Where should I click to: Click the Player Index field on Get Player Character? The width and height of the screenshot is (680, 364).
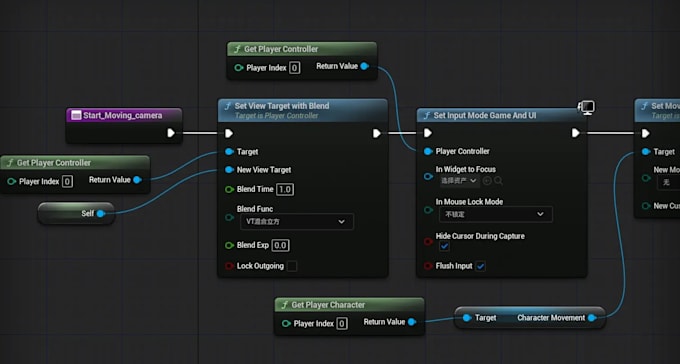[342, 324]
